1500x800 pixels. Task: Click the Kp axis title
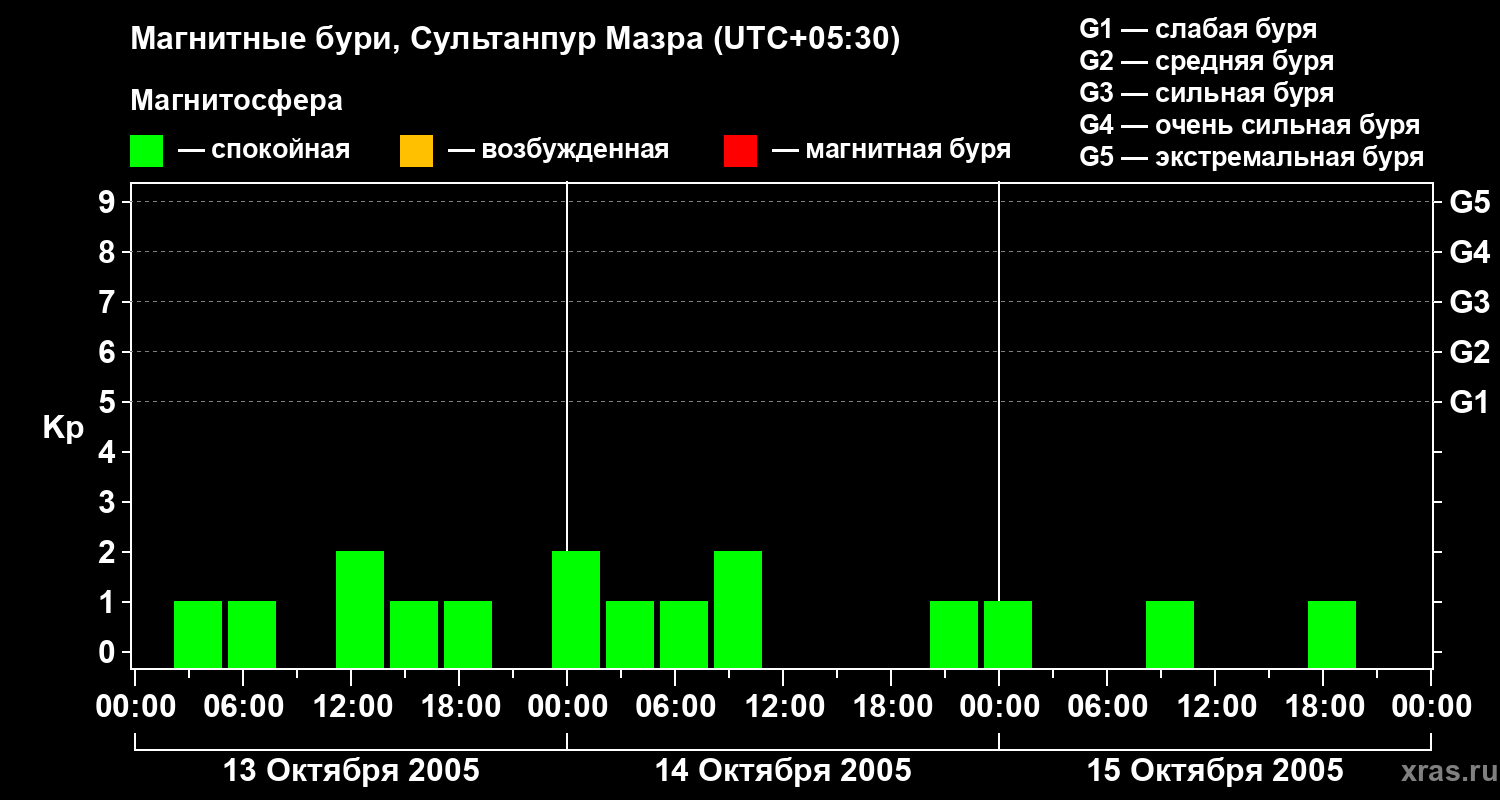(63, 428)
